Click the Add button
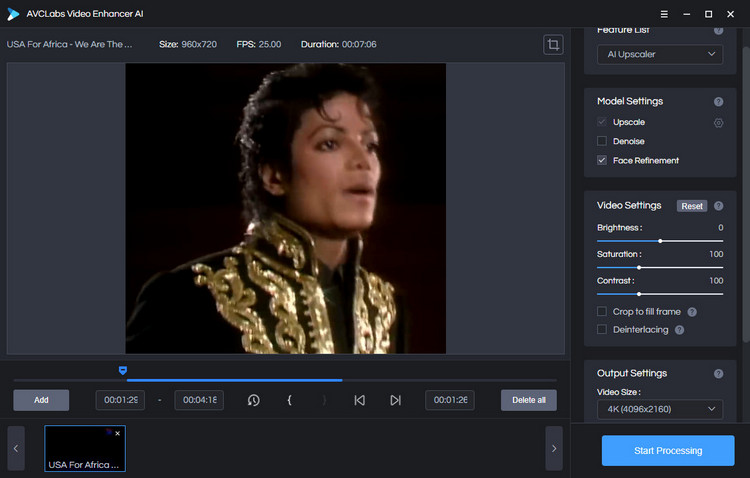Viewport: 750px width, 478px height. pos(41,400)
